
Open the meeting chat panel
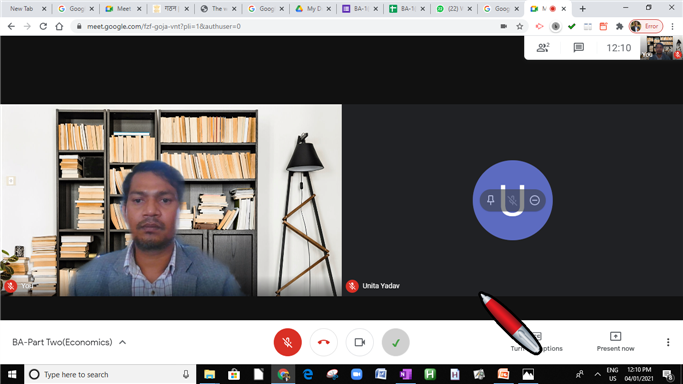tap(578, 47)
